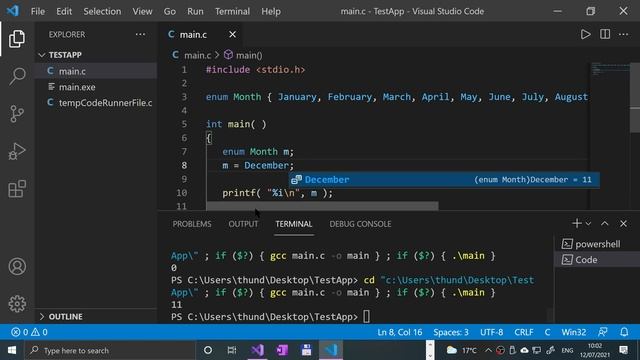640x360 pixels.
Task: Open the Go menu
Action: pos(170,11)
